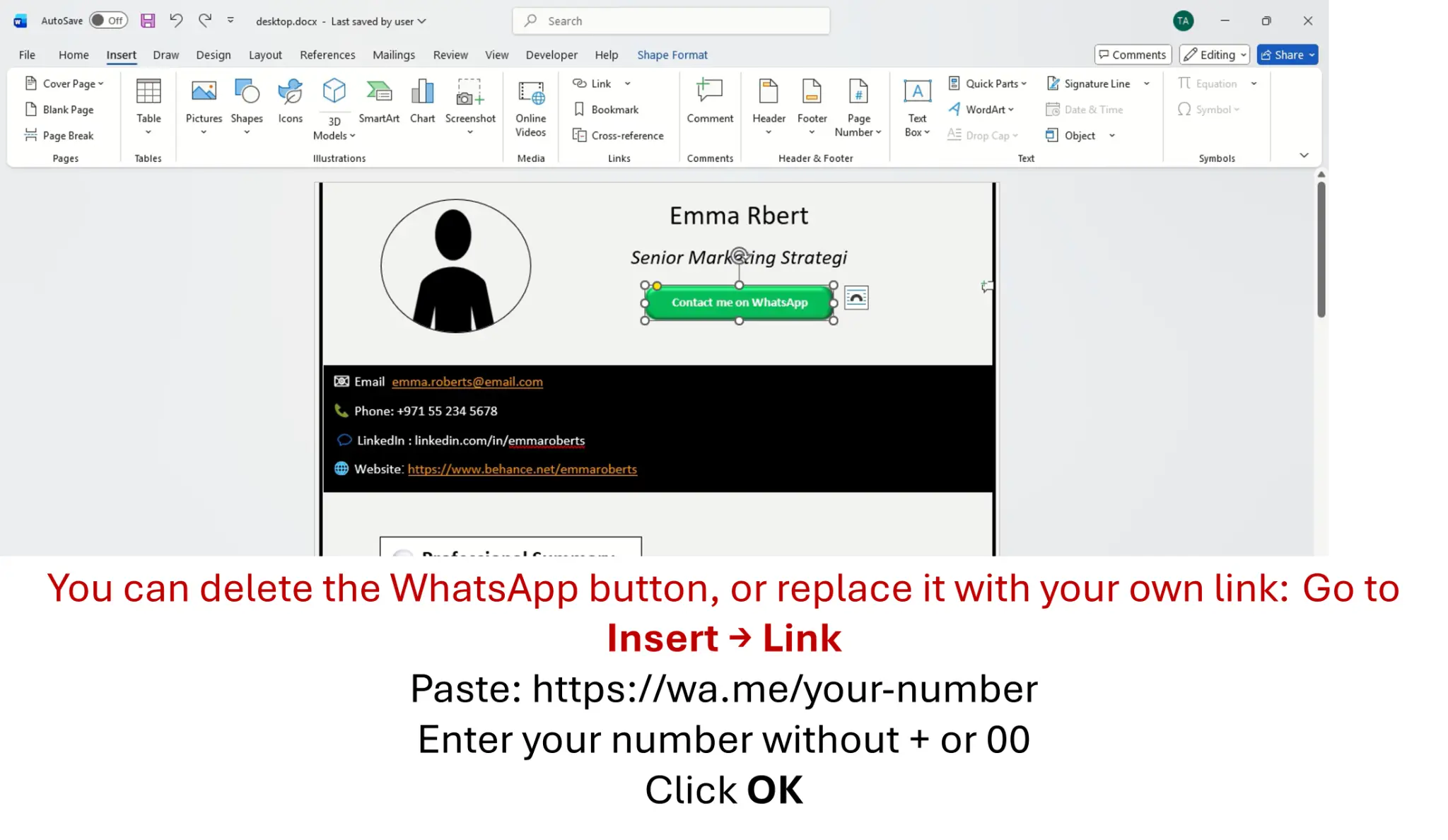Insert a Page Break
The height and width of the screenshot is (840, 1448).
(x=67, y=135)
